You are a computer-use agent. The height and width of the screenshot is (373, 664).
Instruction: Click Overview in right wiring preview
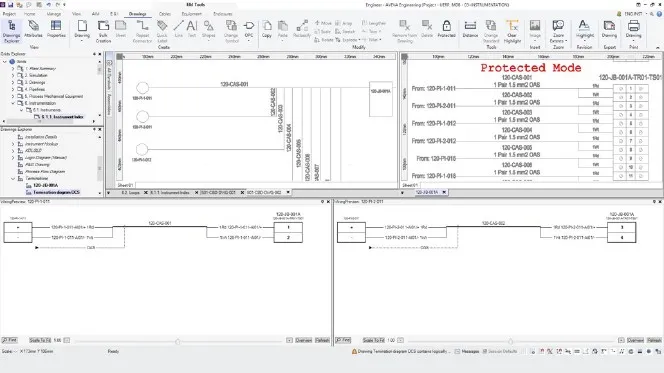[x=635, y=340]
